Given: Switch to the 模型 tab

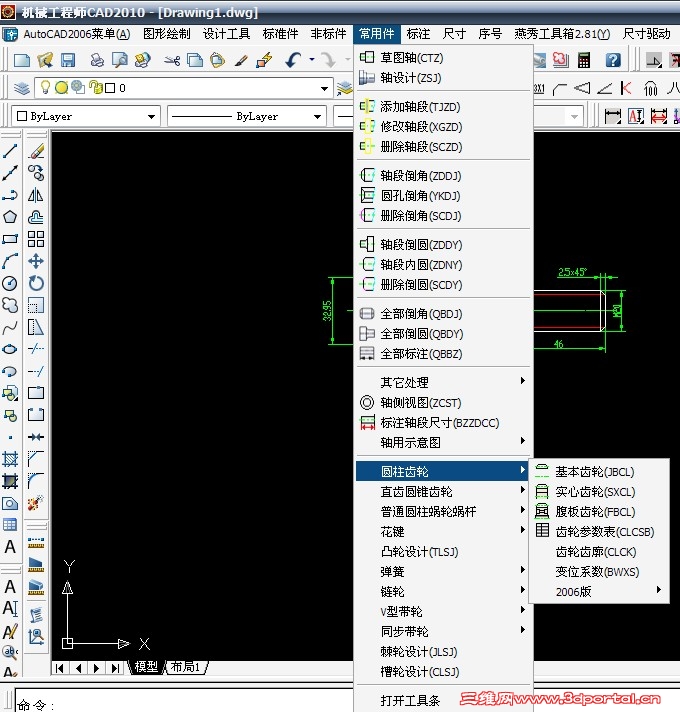Looking at the screenshot, I should 146,667.
